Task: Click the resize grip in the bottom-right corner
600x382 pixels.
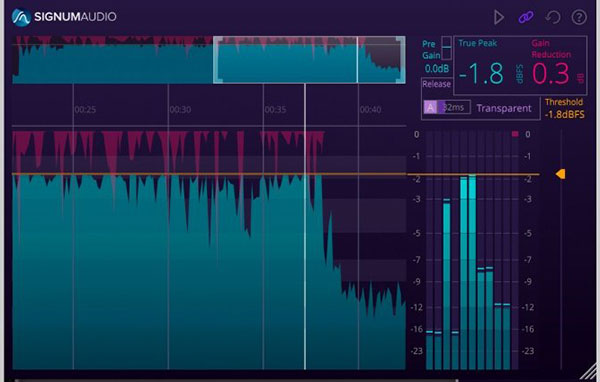Action: [589, 372]
